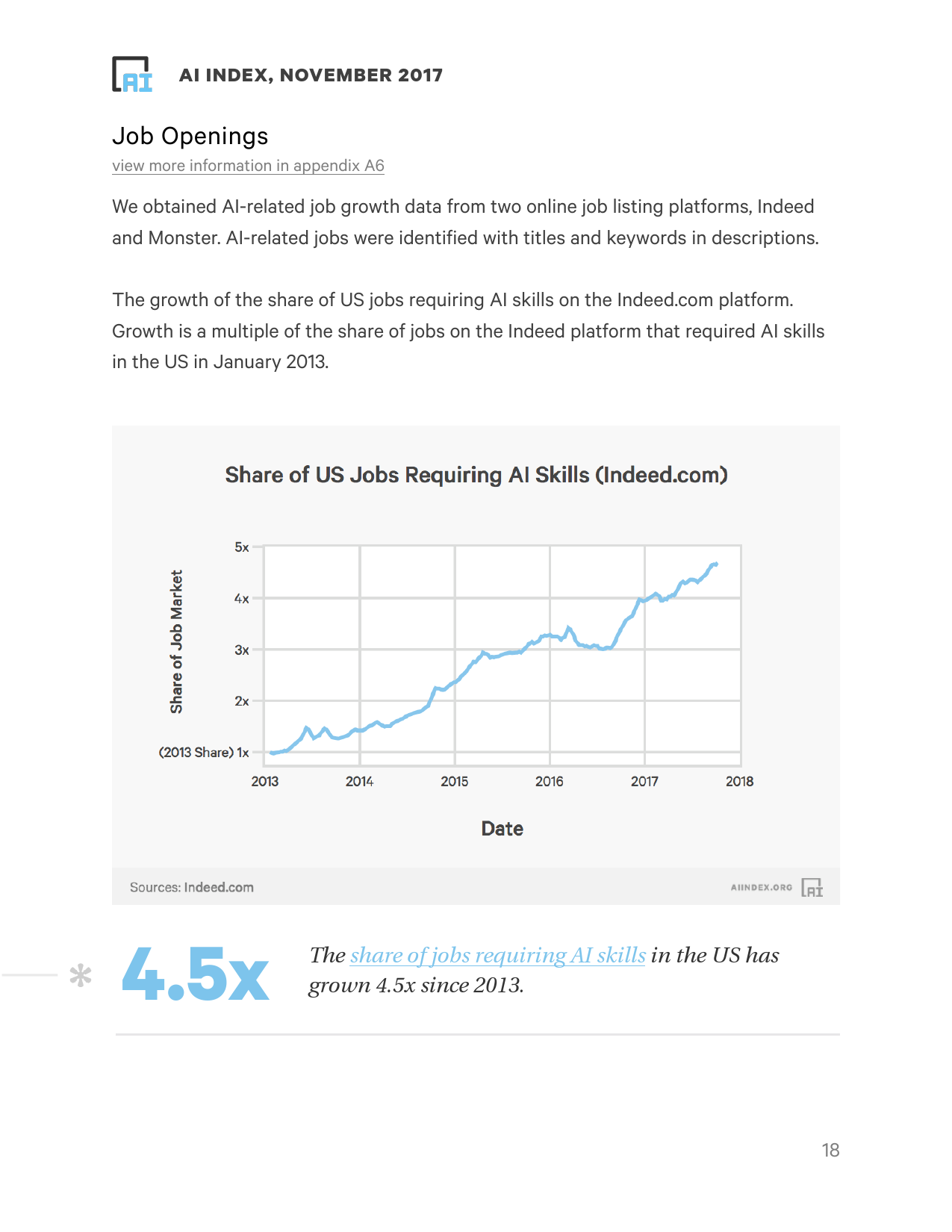This screenshot has width=952, height=1232.
Task: Click the large blue 4.5x figure
Action: click(x=195, y=974)
